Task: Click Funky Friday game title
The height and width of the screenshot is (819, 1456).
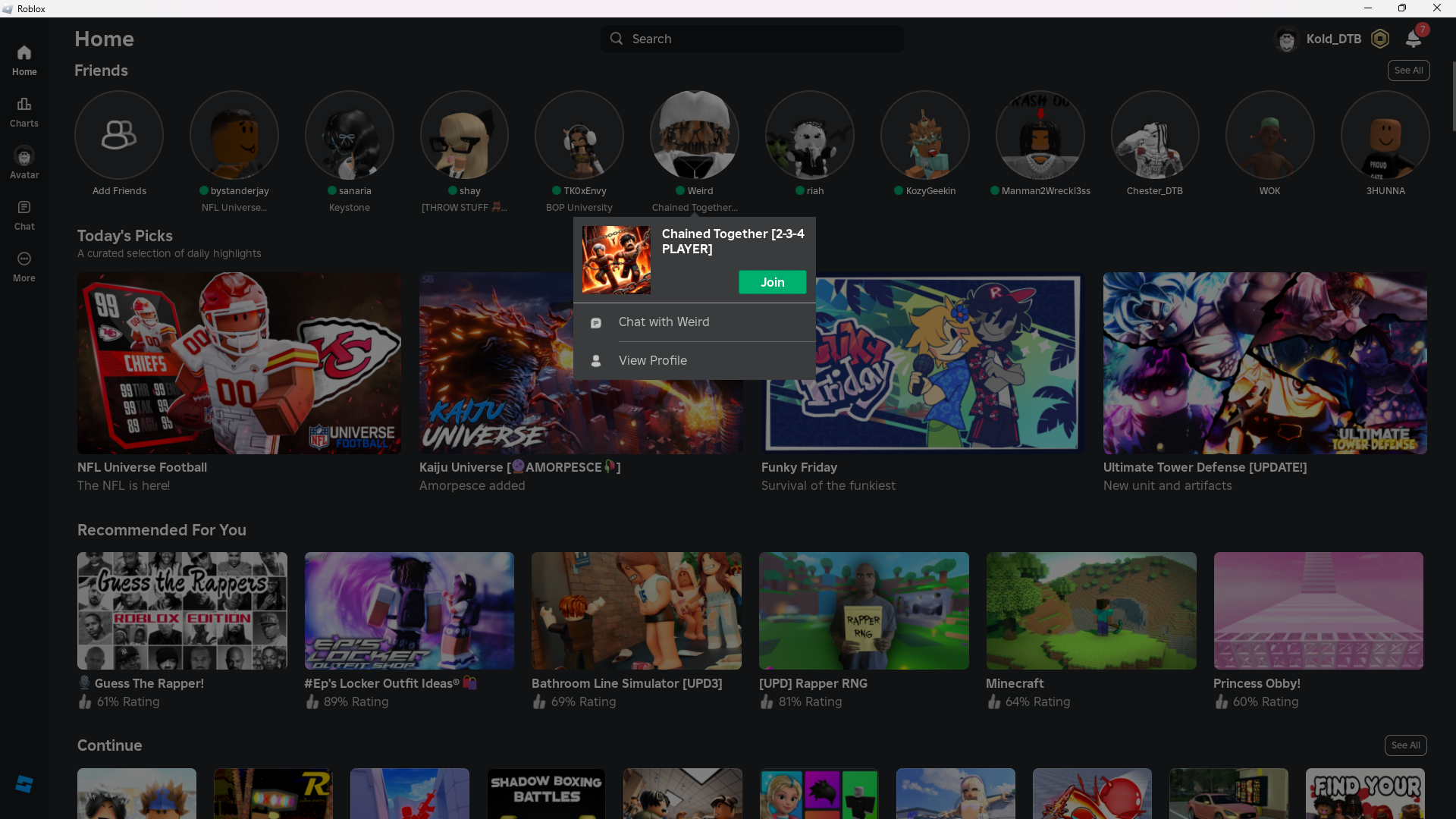Action: pyautogui.click(x=799, y=468)
